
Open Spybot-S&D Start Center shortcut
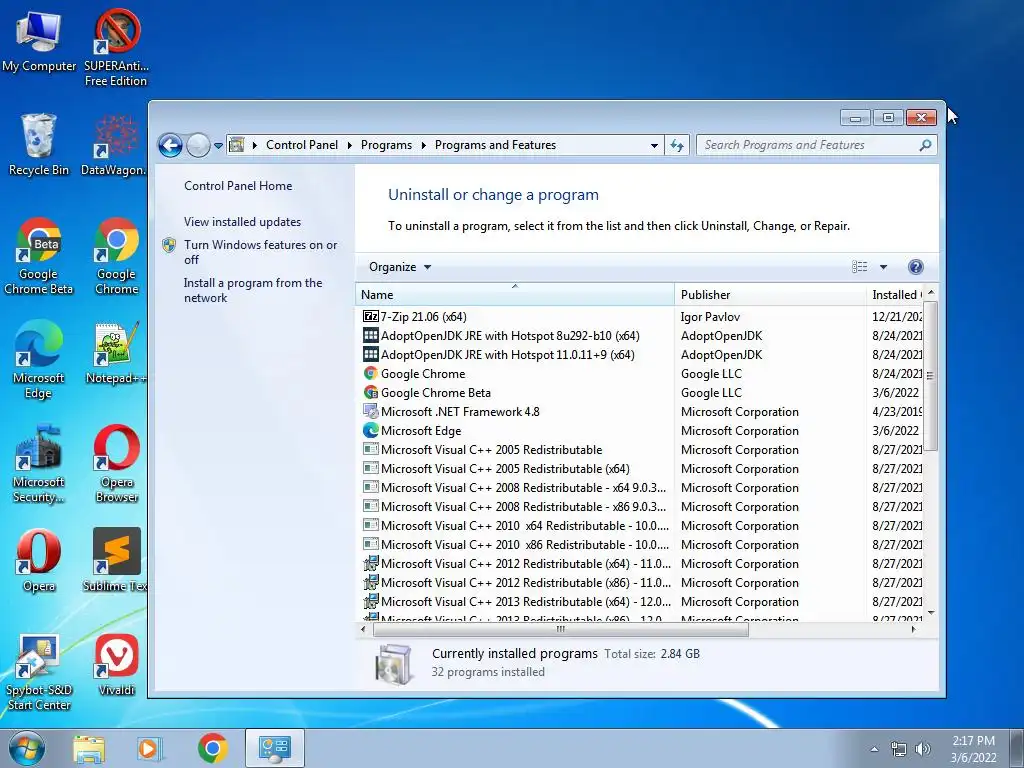tap(39, 673)
